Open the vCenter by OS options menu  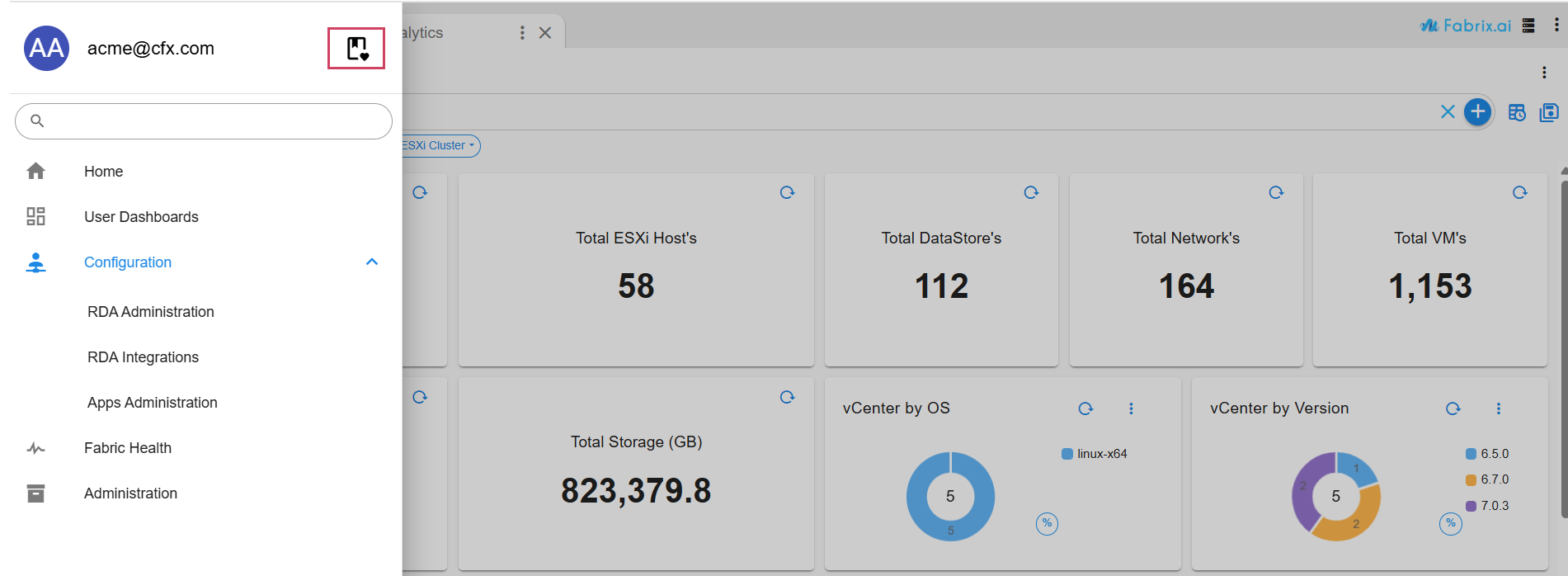click(1131, 408)
